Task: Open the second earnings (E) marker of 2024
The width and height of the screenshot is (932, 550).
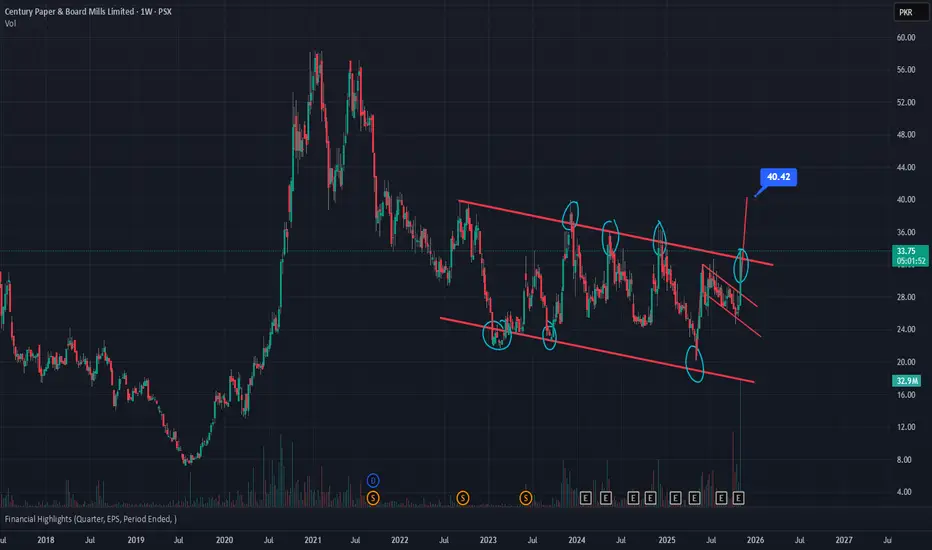Action: [606, 498]
